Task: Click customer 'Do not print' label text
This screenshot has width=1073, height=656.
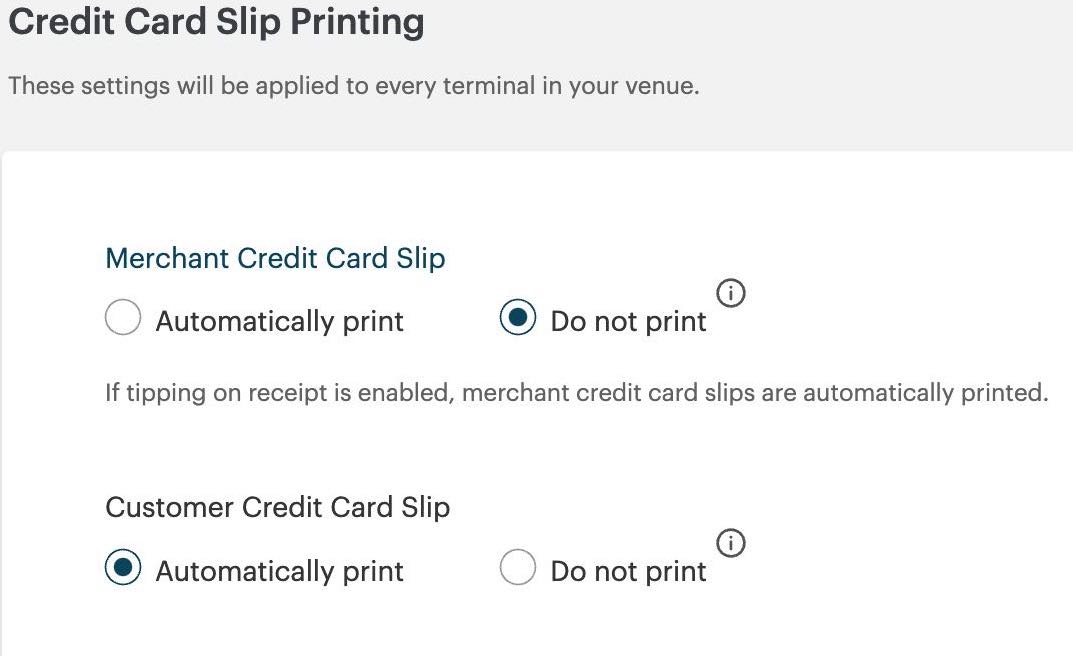Action: 628,571
